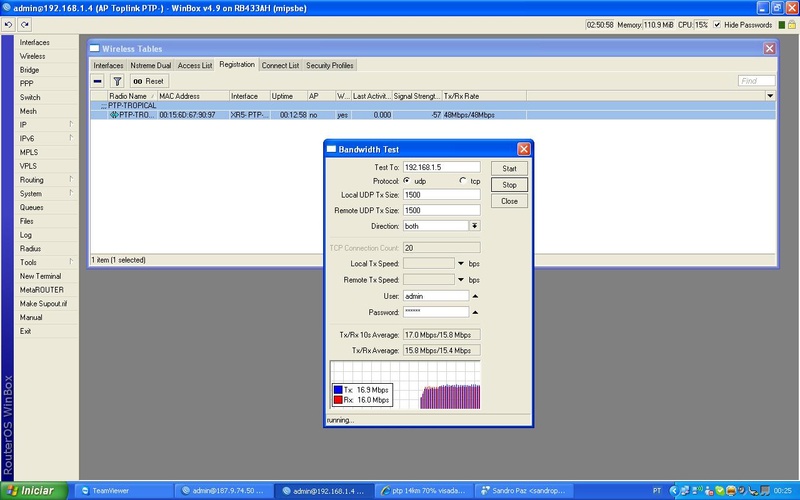Click the Start button in Bandwidth Test

pyautogui.click(x=509, y=168)
